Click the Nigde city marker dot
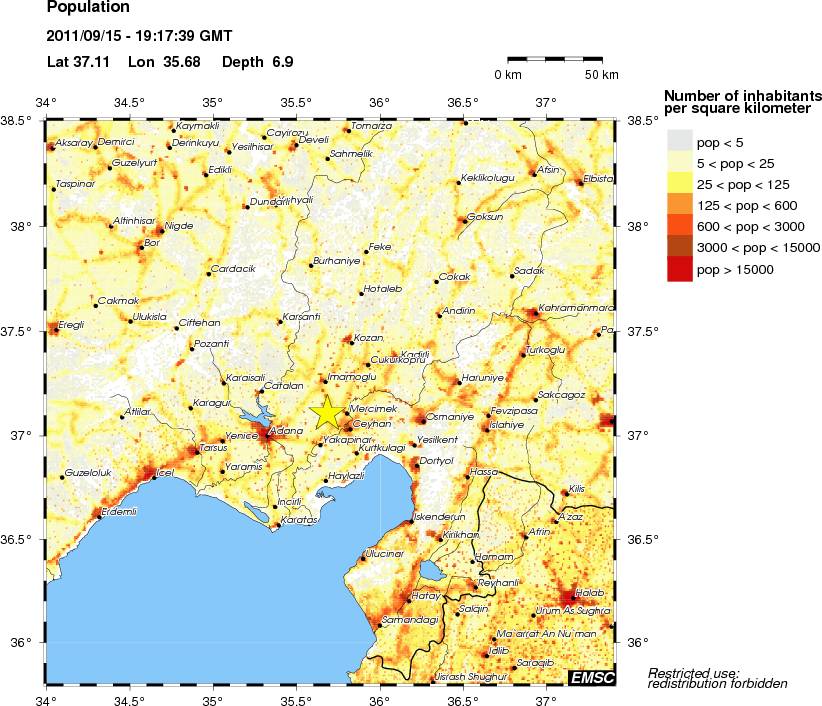Image resolution: width=822 pixels, height=706 pixels. click(161, 231)
